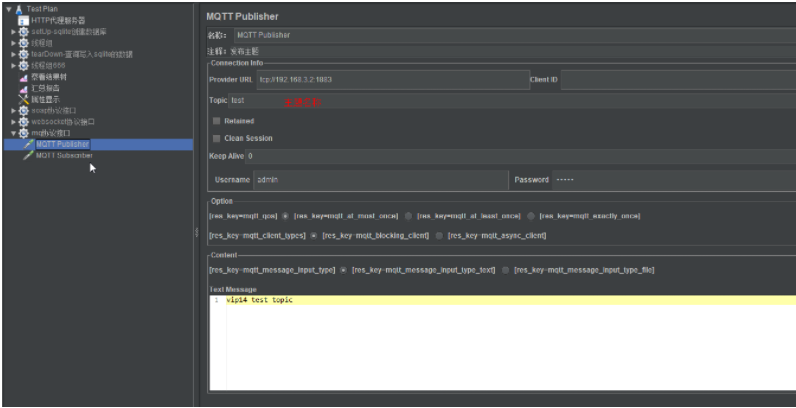Click the gear icon beside 线程组666
The height and width of the screenshot is (408, 796).
click(24, 65)
